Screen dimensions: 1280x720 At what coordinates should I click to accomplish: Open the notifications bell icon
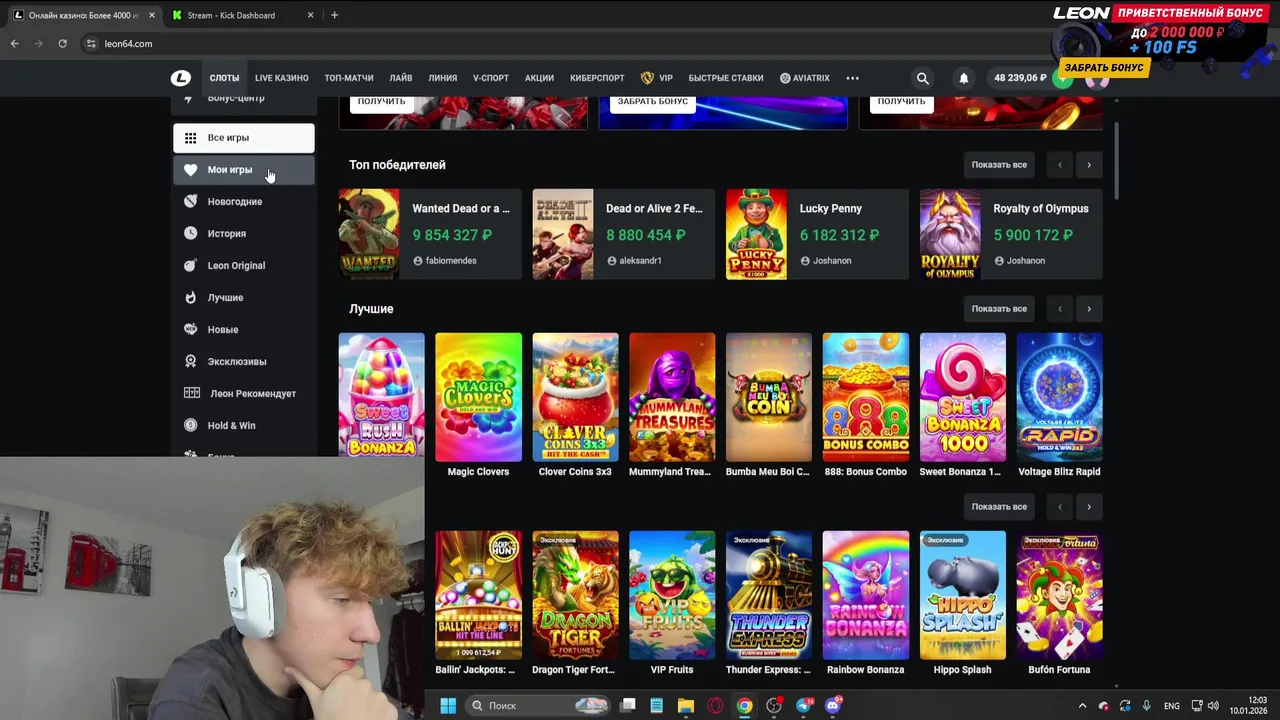click(964, 78)
